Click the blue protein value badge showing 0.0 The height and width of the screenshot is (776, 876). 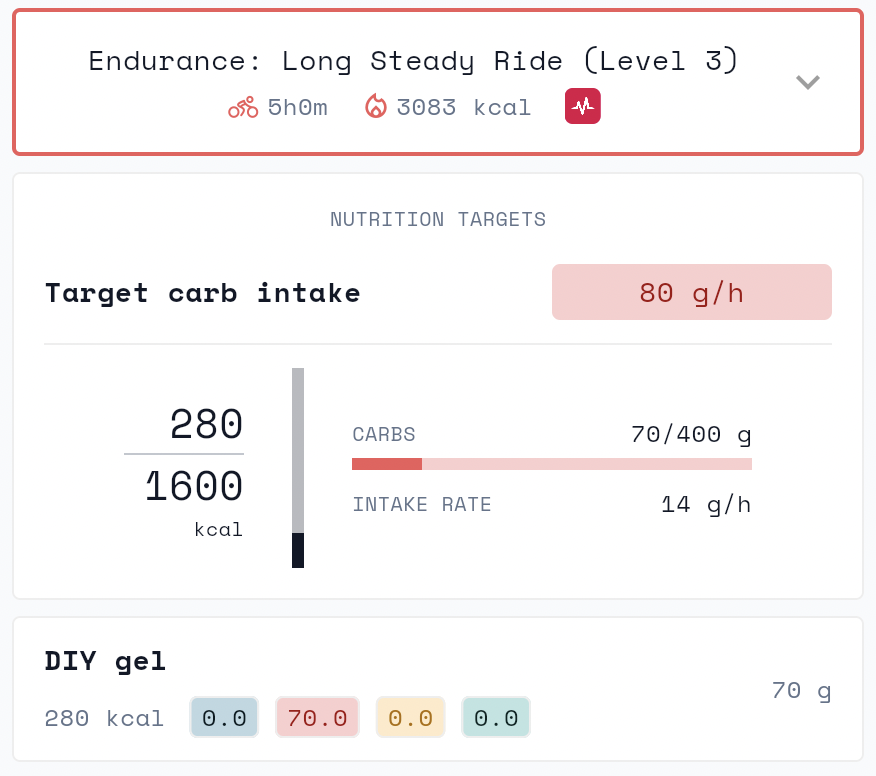coord(224,717)
